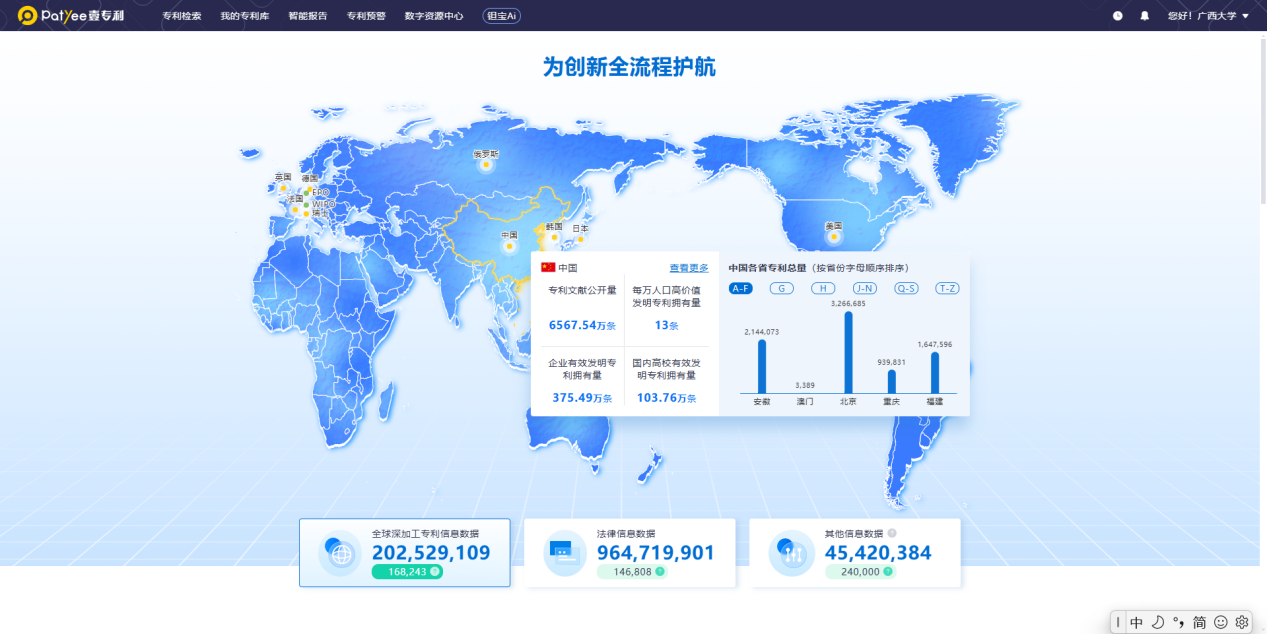The height and width of the screenshot is (634, 1267).
Task: Click the 法律信息数据 card icon
Action: coord(564,553)
